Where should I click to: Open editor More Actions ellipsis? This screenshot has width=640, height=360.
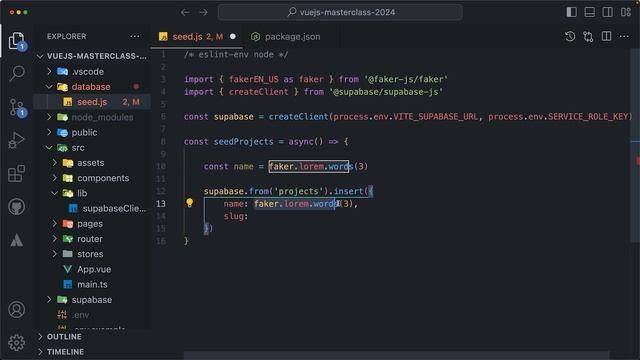(624, 36)
